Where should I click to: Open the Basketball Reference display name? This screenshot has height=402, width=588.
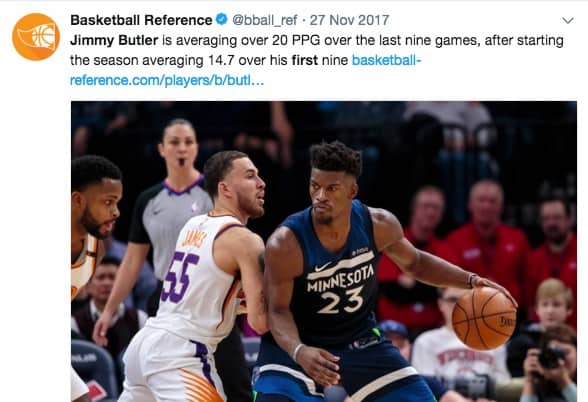(x=141, y=20)
